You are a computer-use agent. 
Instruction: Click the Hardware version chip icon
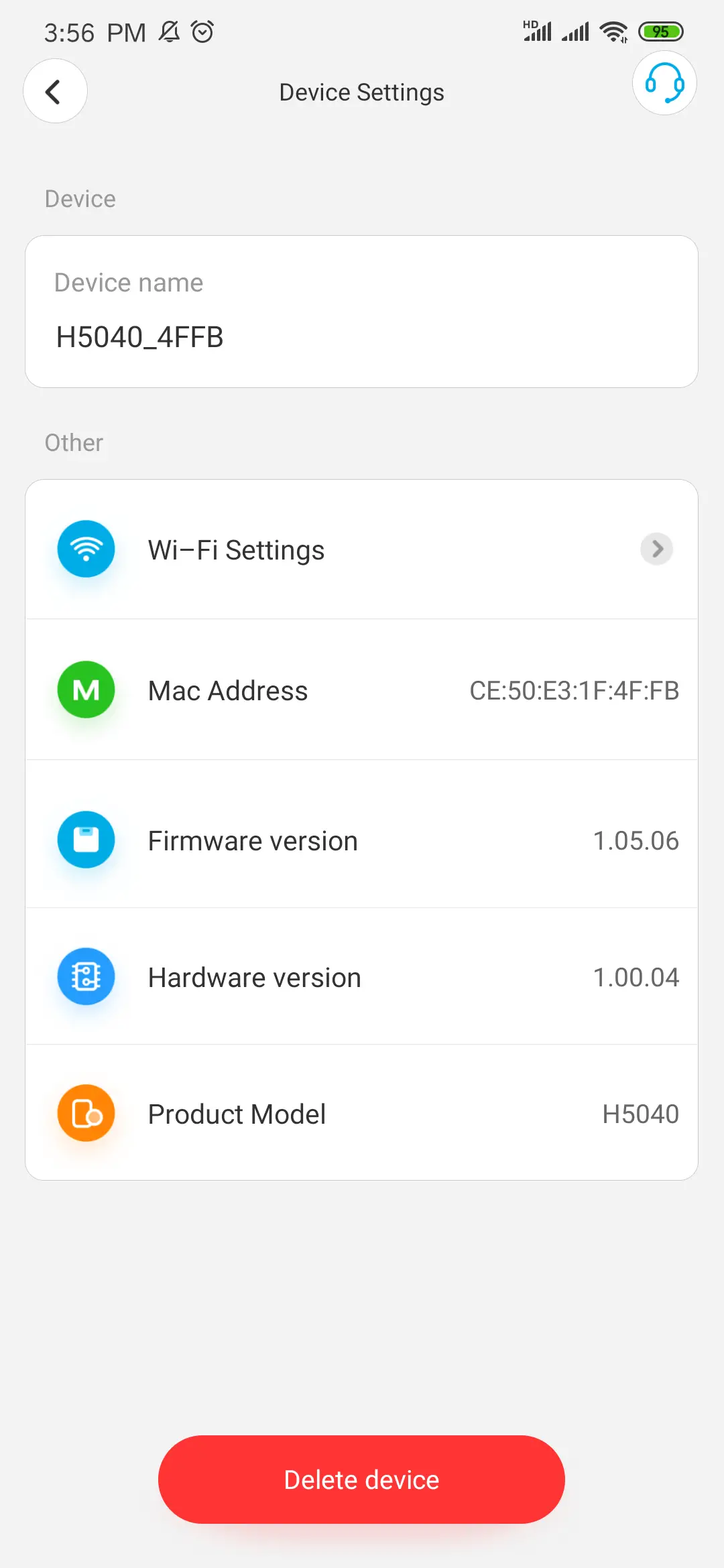86,976
